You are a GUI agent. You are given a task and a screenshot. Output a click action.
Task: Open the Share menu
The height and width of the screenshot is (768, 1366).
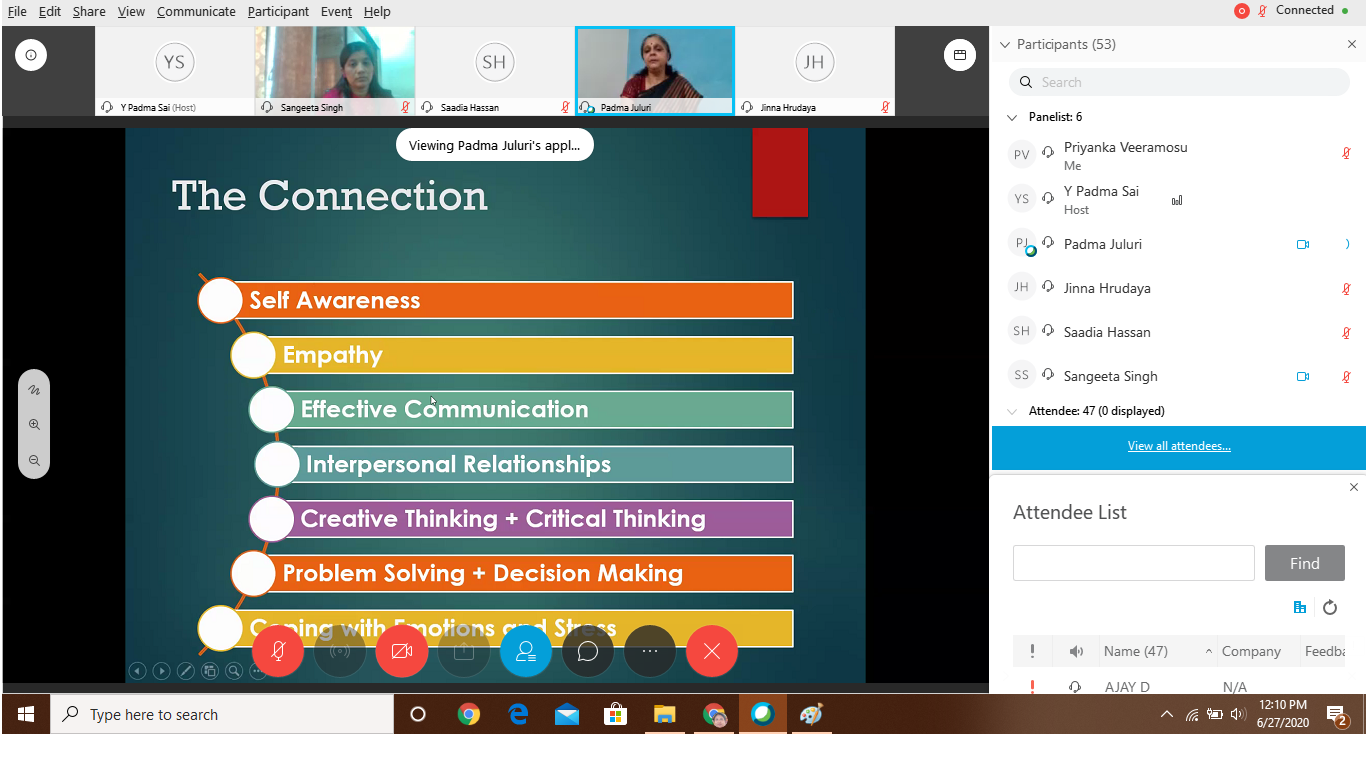(x=88, y=11)
